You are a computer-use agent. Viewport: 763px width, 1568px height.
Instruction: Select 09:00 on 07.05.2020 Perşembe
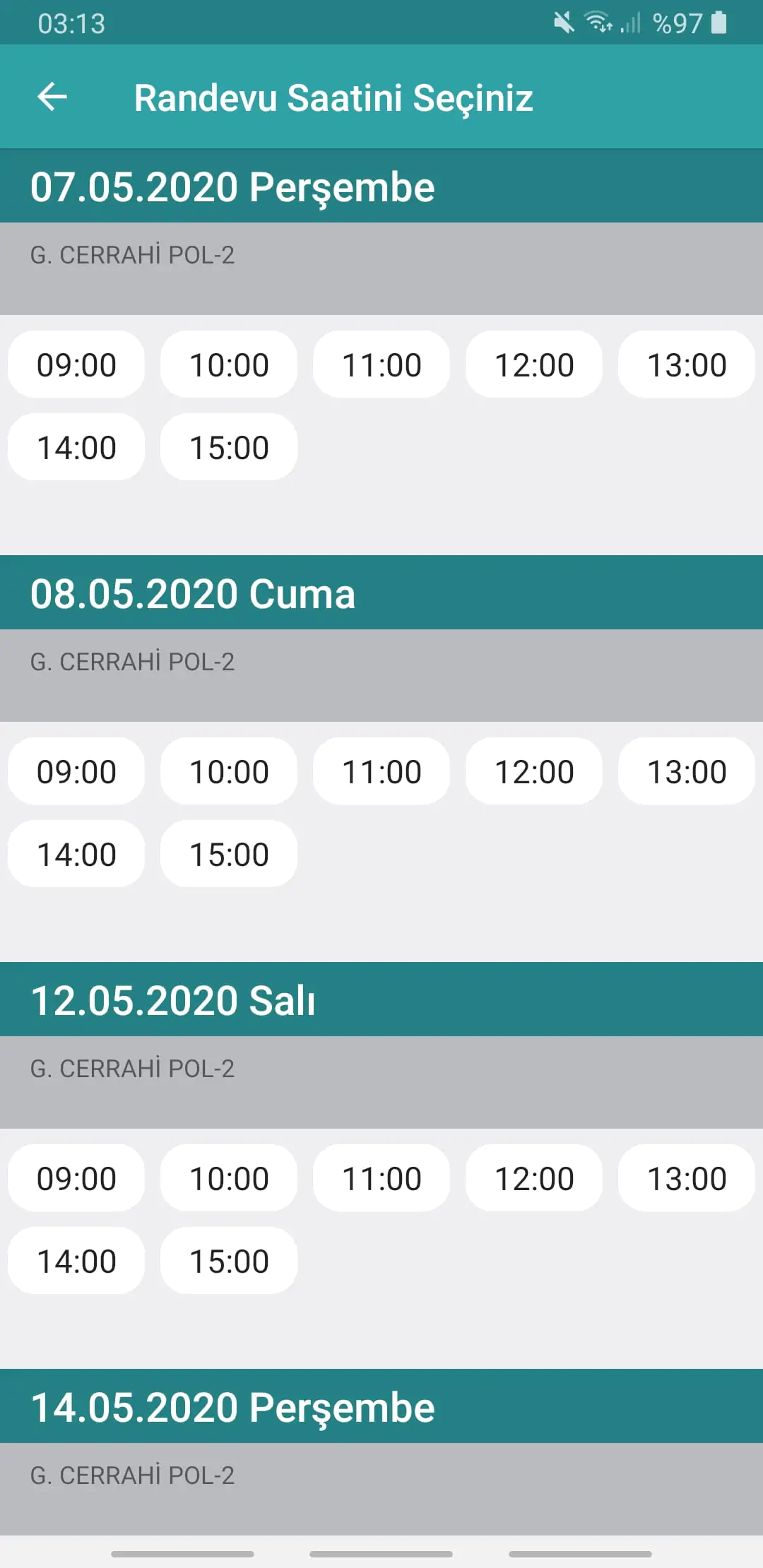(x=76, y=365)
